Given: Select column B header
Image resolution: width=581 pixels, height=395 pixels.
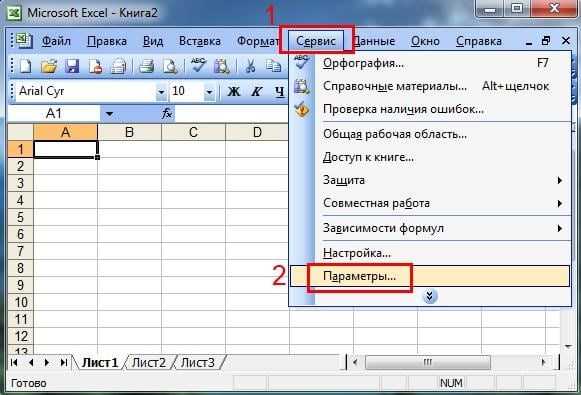Looking at the screenshot, I should [129, 132].
